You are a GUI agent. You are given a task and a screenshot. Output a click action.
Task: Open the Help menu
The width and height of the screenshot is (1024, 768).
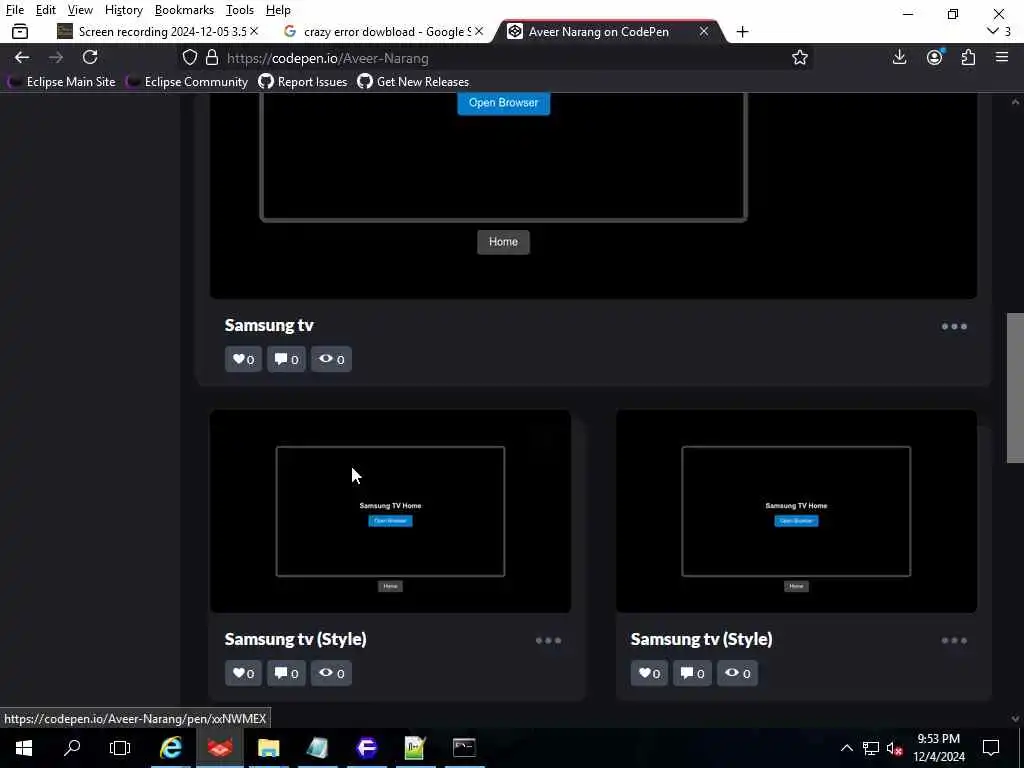point(278,10)
